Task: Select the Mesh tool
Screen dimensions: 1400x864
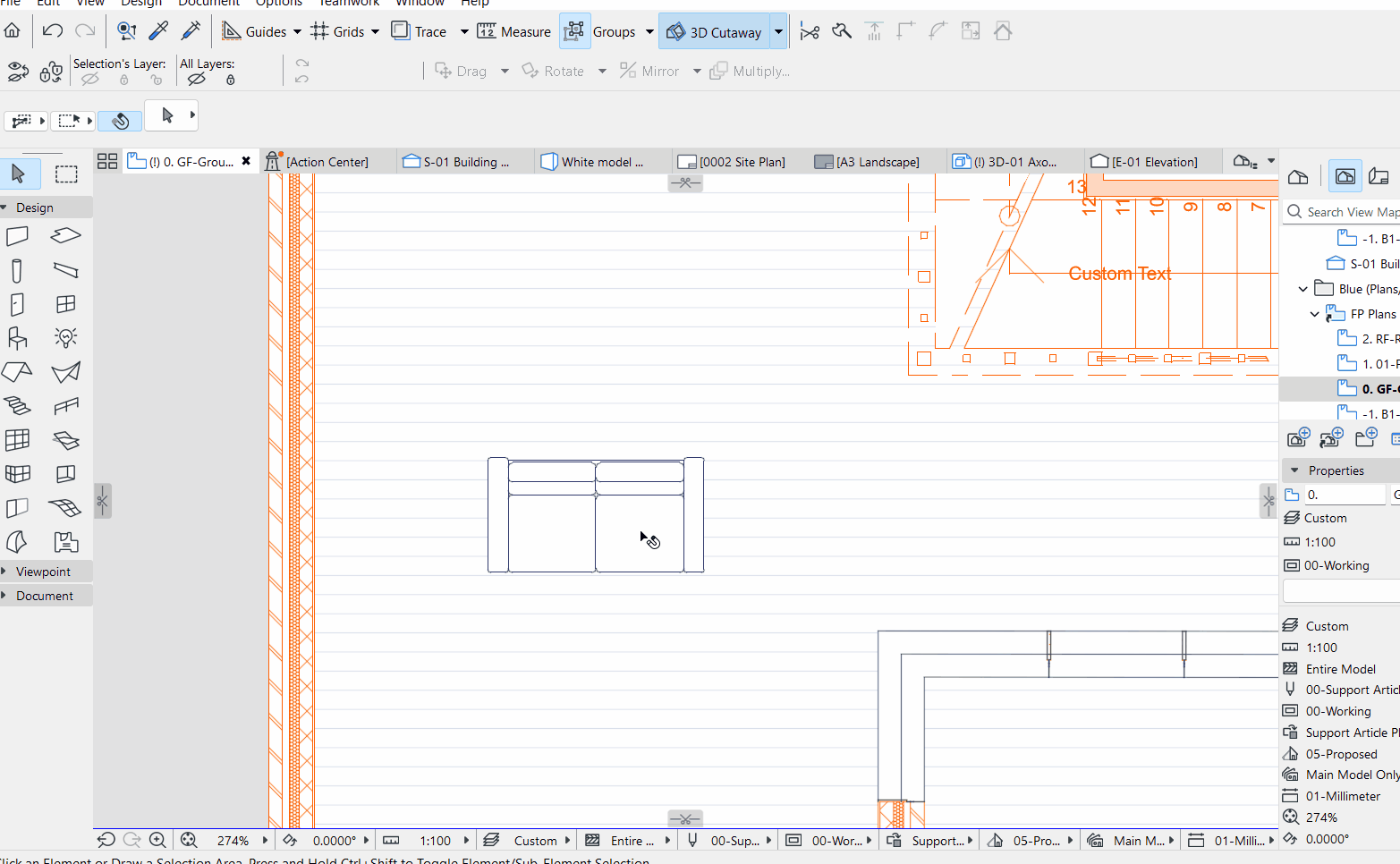Action: pos(65,508)
